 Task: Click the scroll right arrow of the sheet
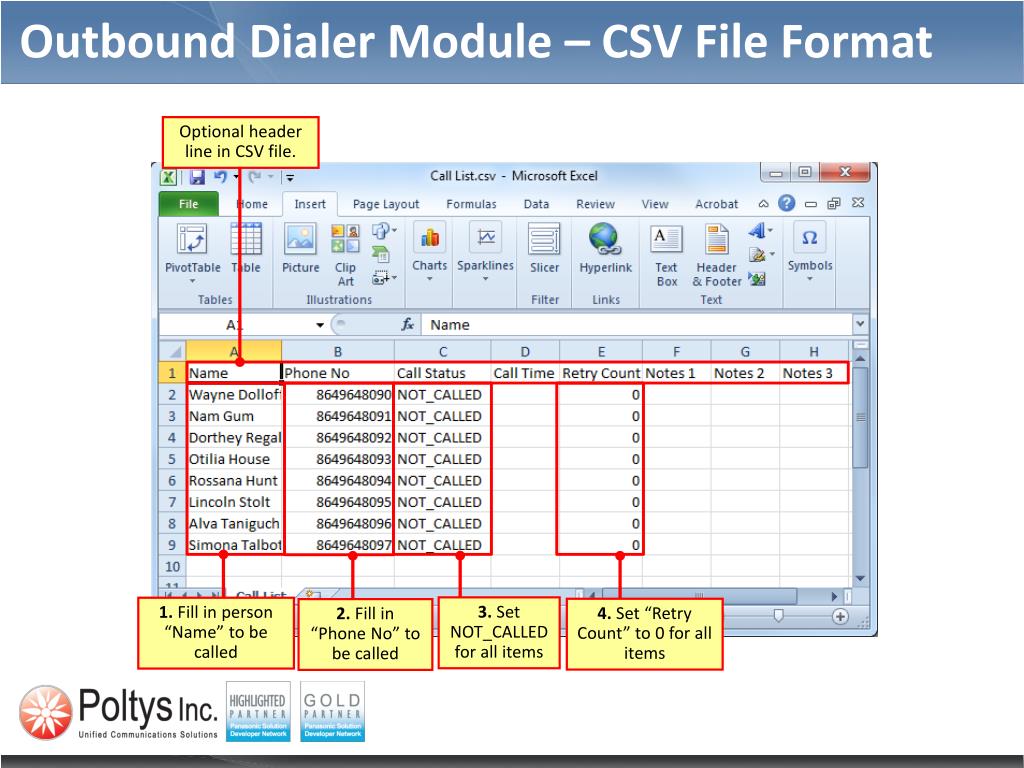coord(834,596)
